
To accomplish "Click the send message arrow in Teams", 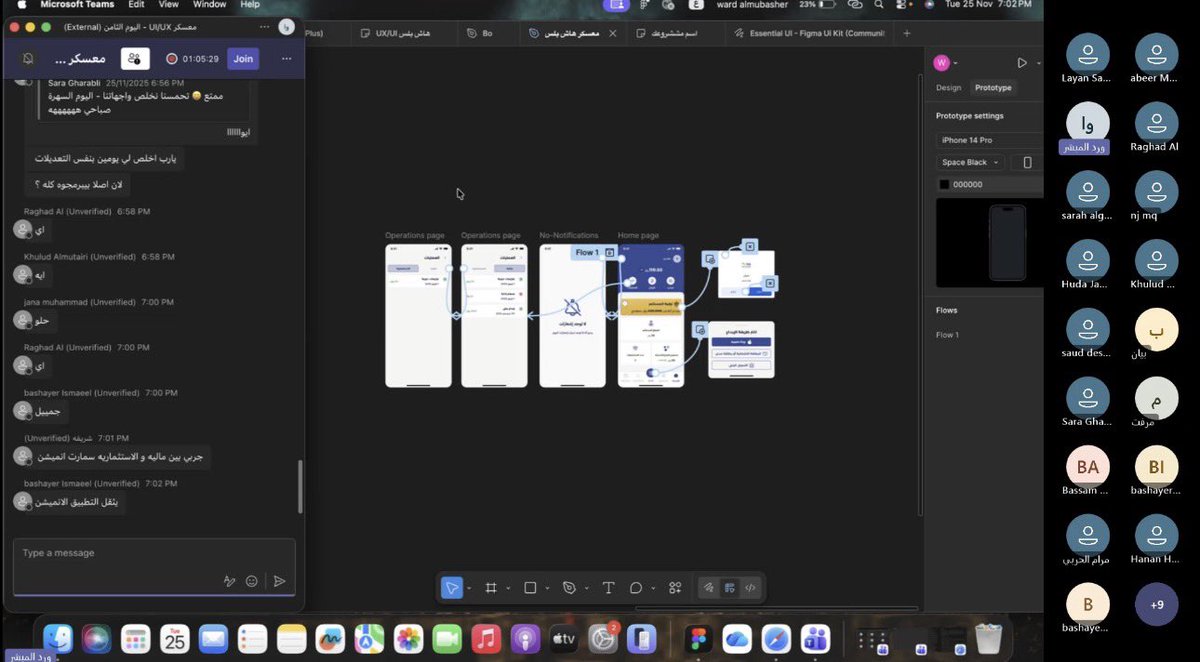I will 278,581.
